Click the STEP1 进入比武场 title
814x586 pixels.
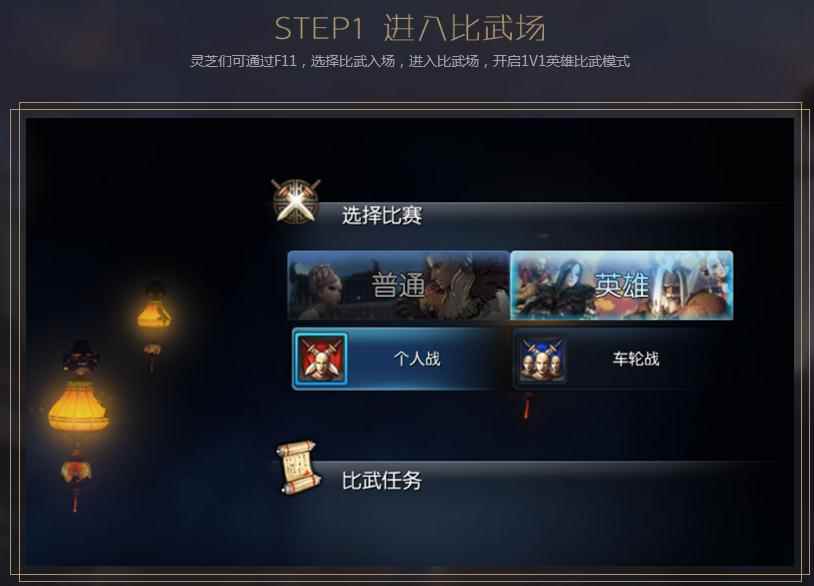point(410,28)
